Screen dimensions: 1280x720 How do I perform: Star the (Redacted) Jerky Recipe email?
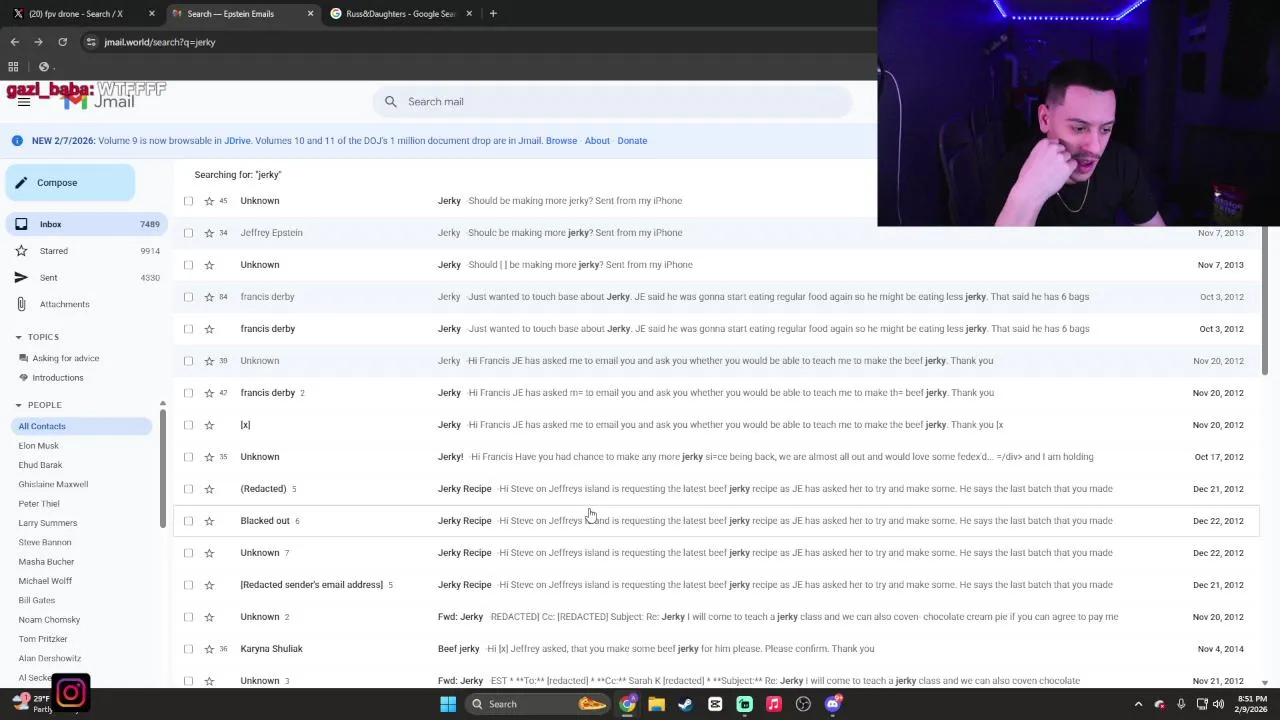[x=209, y=489]
